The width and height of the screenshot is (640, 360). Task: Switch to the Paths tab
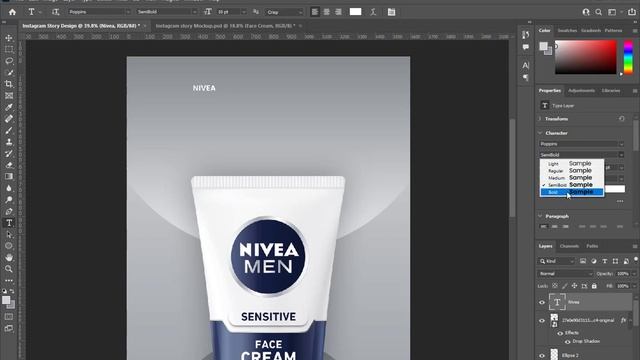tap(592, 246)
